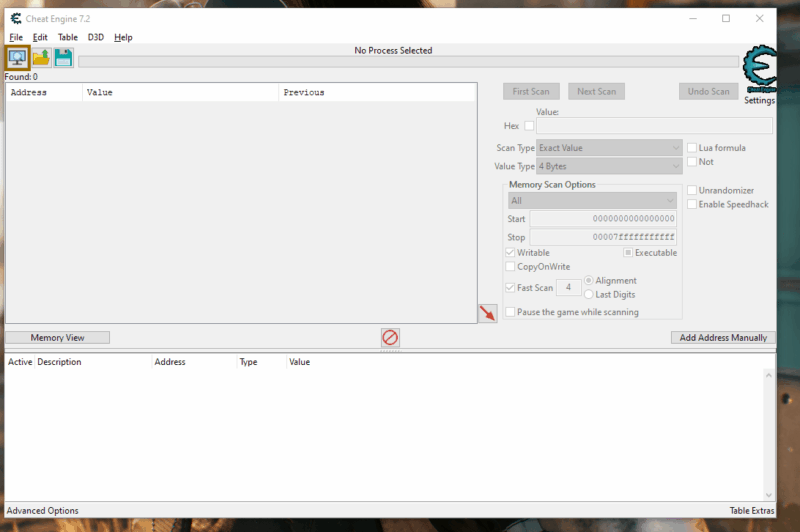The height and width of the screenshot is (532, 800).
Task: Open the Scan Type dropdown
Action: tap(609, 148)
